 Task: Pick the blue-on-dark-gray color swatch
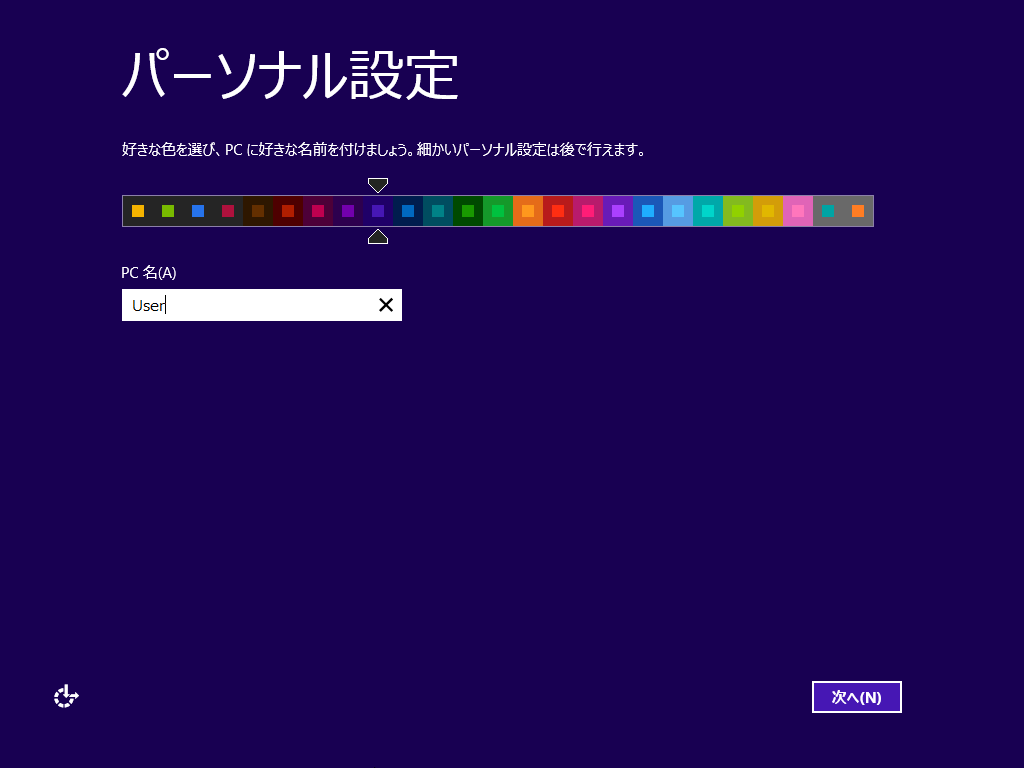pyautogui.click(x=198, y=211)
